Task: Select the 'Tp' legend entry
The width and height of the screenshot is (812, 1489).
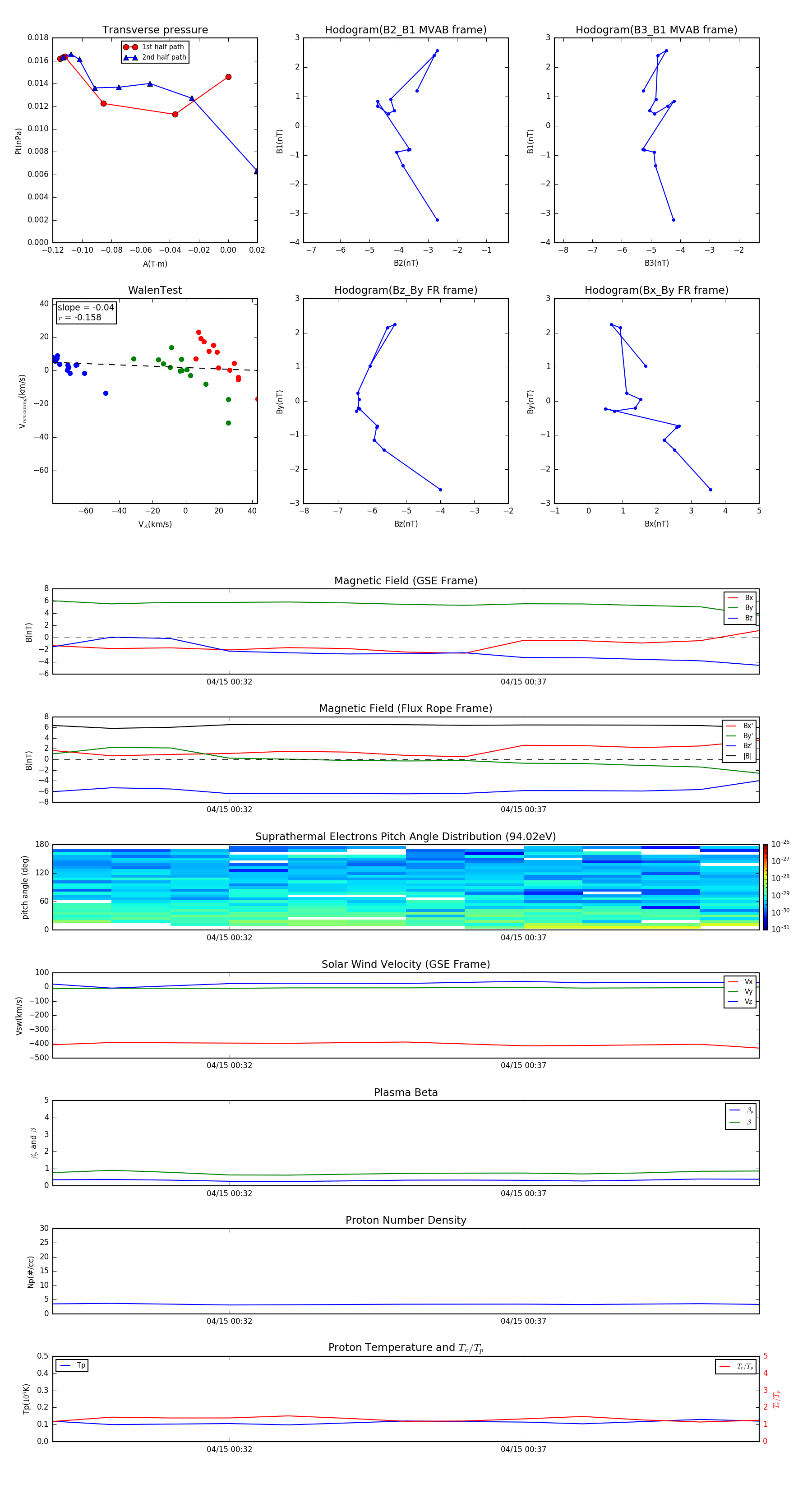Action: (72, 1365)
